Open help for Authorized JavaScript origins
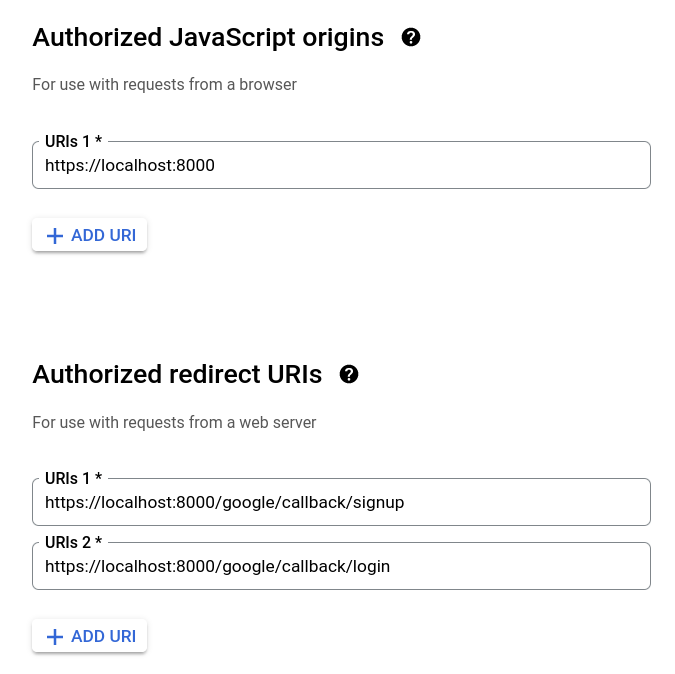Viewport: 675px width, 674px height. tap(411, 37)
